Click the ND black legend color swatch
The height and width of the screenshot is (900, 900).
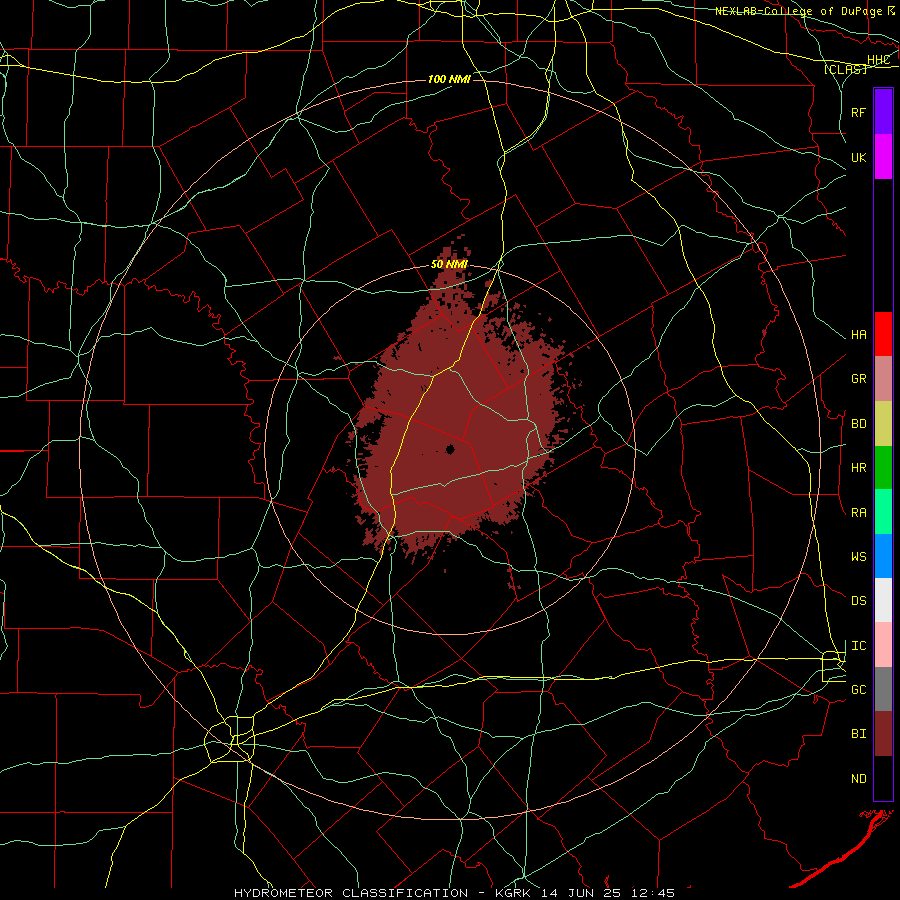(x=883, y=778)
